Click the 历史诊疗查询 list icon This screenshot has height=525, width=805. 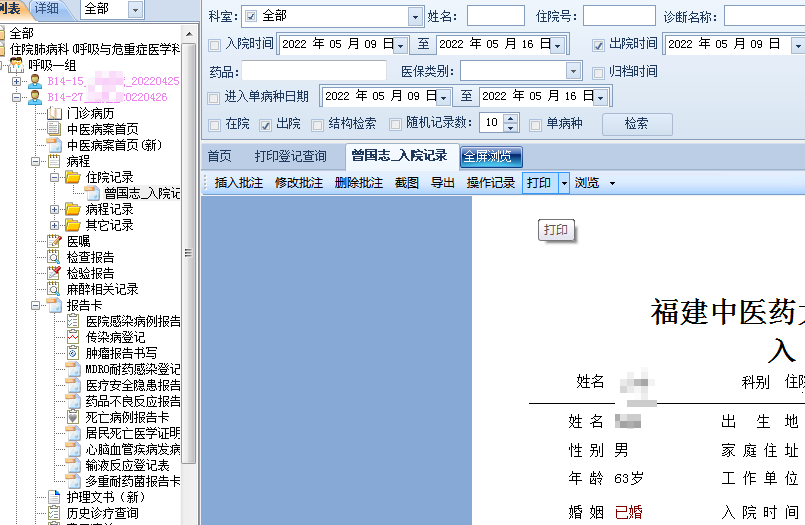pos(54,513)
